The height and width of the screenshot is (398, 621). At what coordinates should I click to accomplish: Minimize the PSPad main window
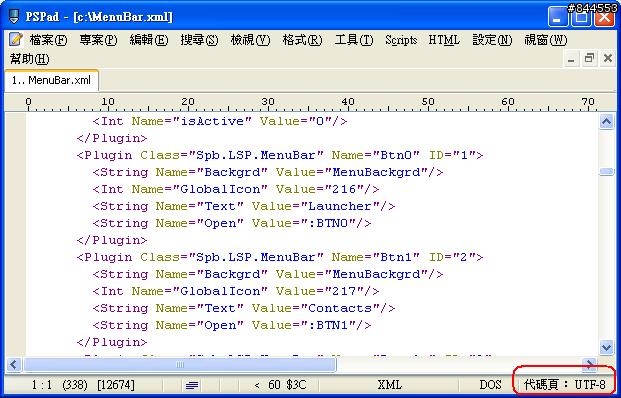558,17
